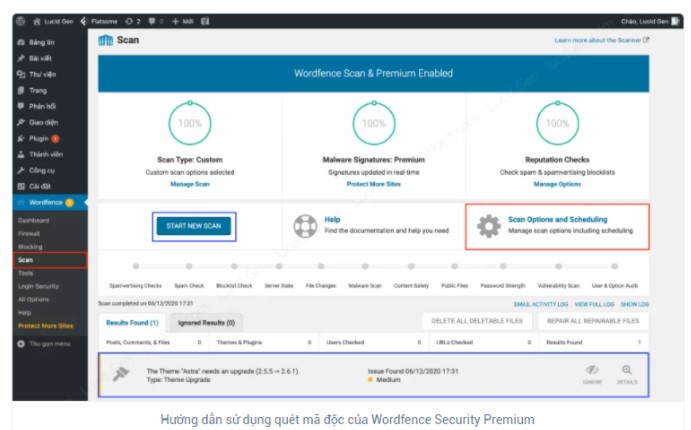The width and height of the screenshot is (691, 430).
Task: Click the Plugin icon in the sidebar
Action: coord(21,138)
